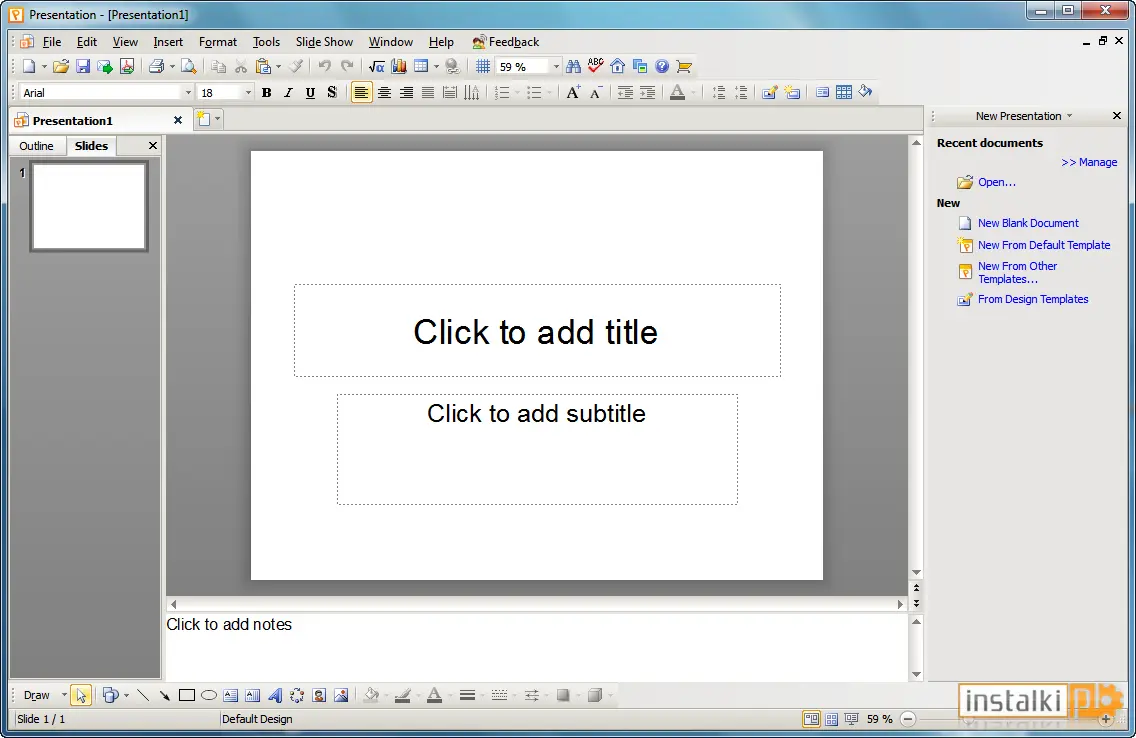Viewport: 1136px width, 738px height.
Task: Click the Open... link in task pane
Action: point(997,183)
